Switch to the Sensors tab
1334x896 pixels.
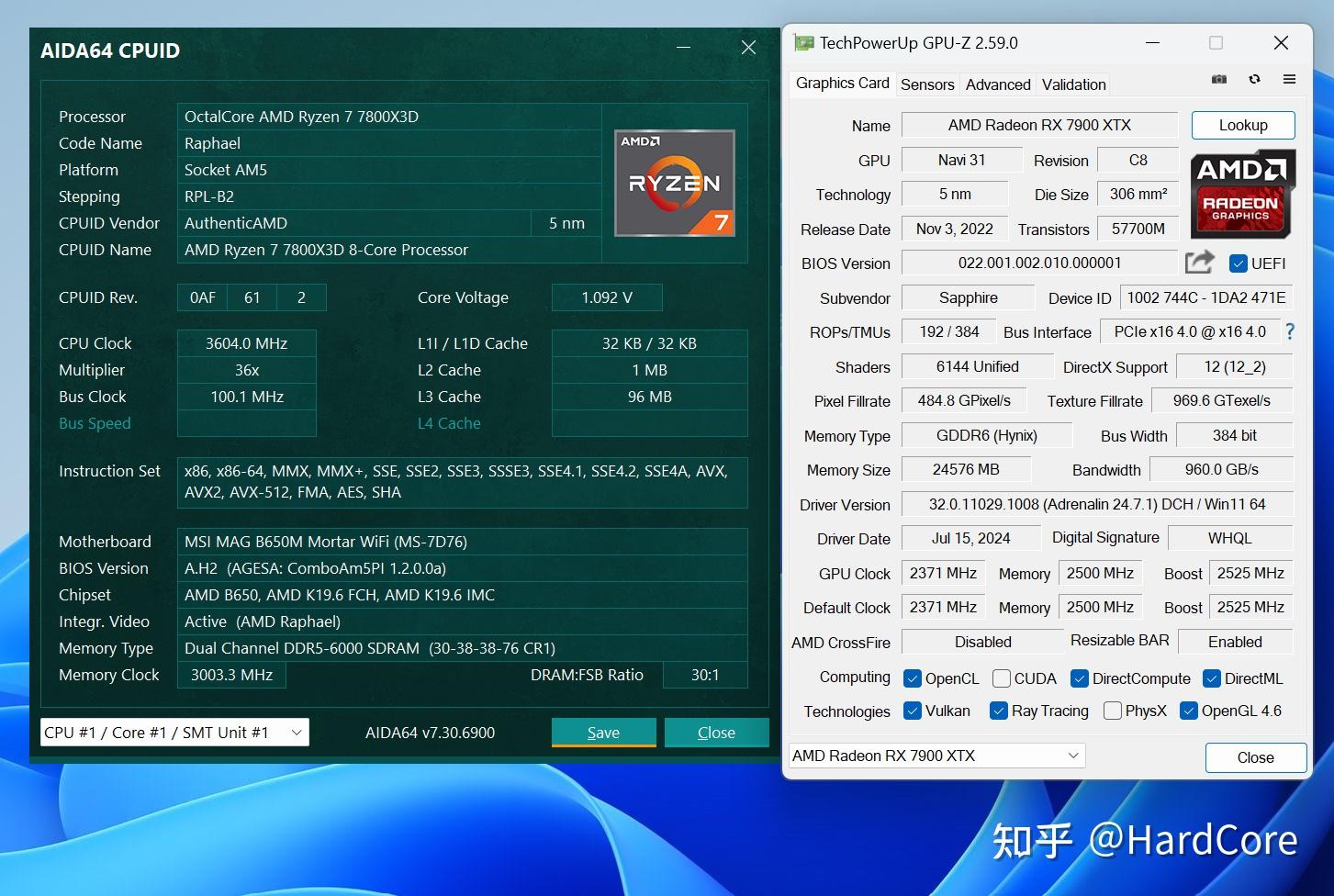pos(927,84)
